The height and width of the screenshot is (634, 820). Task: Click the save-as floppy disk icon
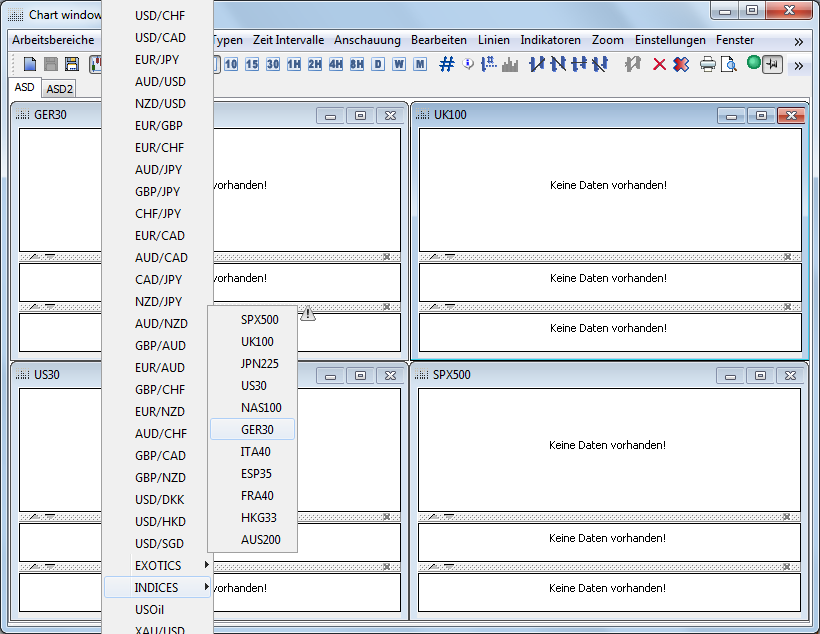click(72, 64)
